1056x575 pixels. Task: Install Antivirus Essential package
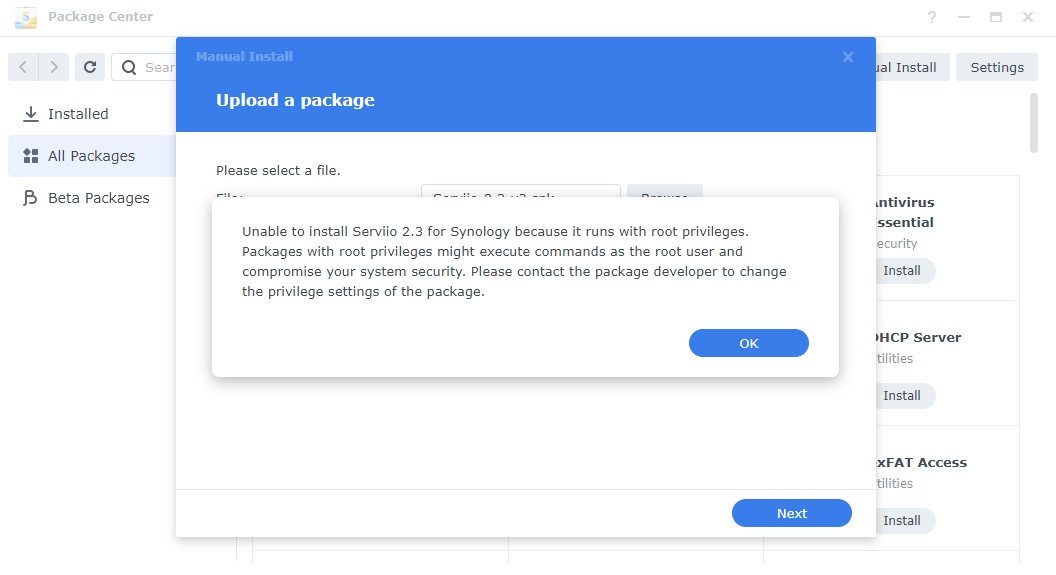click(904, 271)
